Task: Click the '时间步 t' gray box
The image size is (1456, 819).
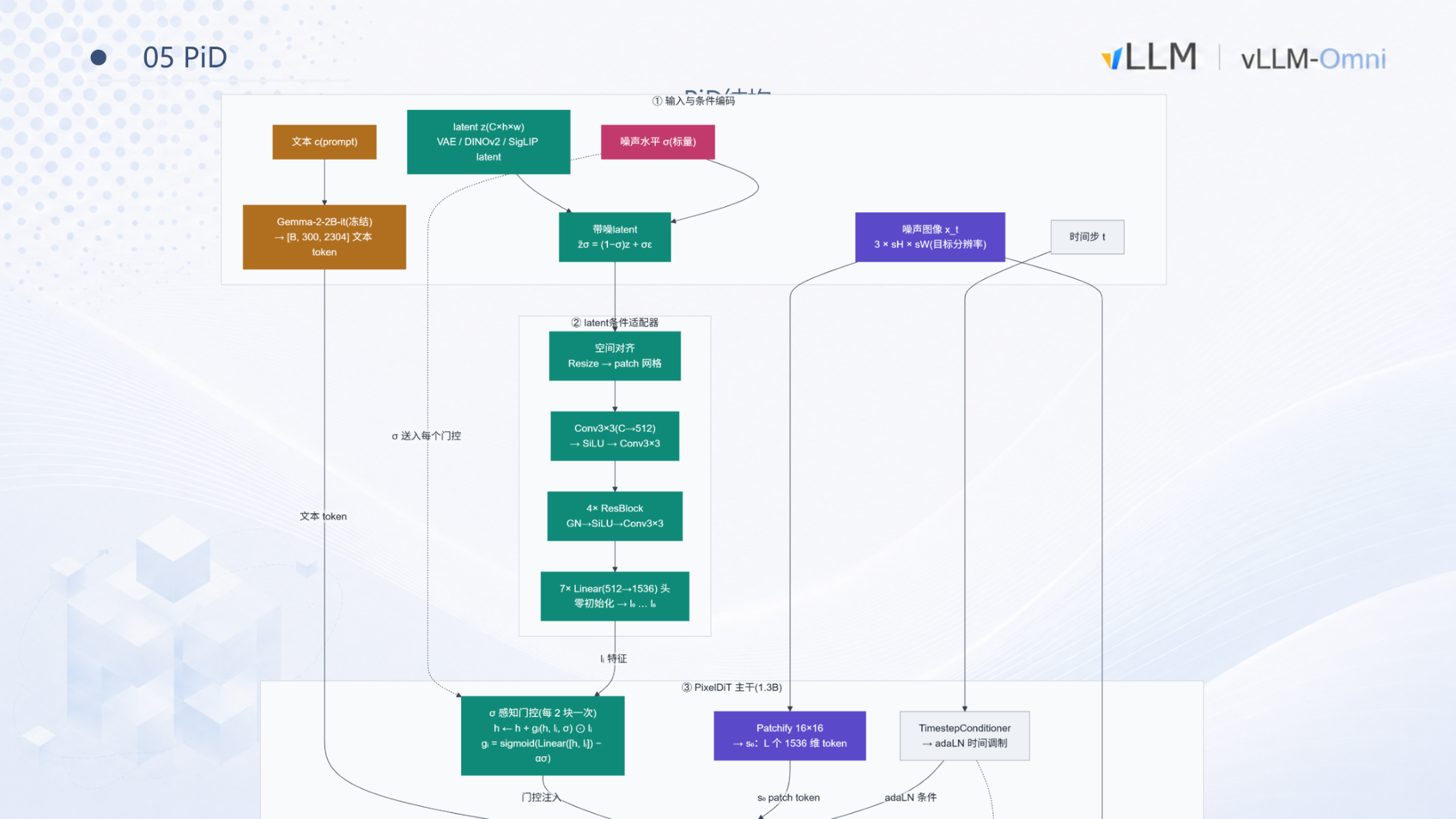Action: (1087, 237)
